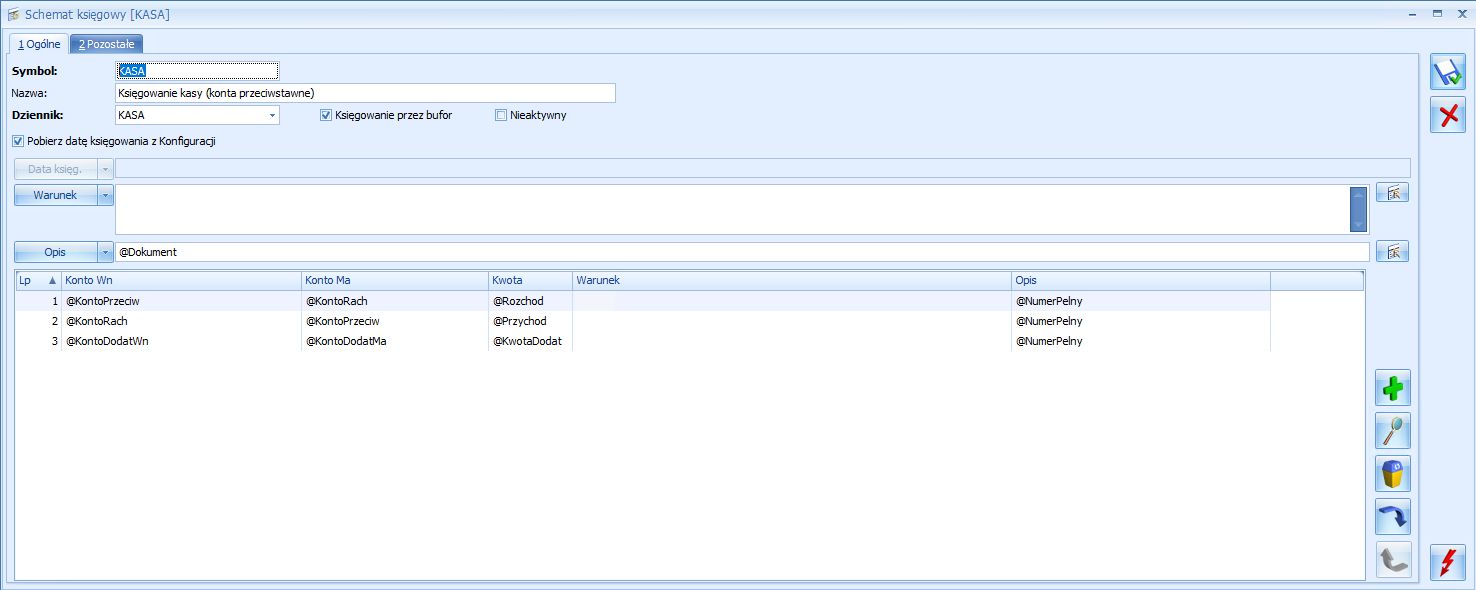Open the expression builder next to Opis field
Viewport: 1476px width, 590px height.
(1392, 251)
